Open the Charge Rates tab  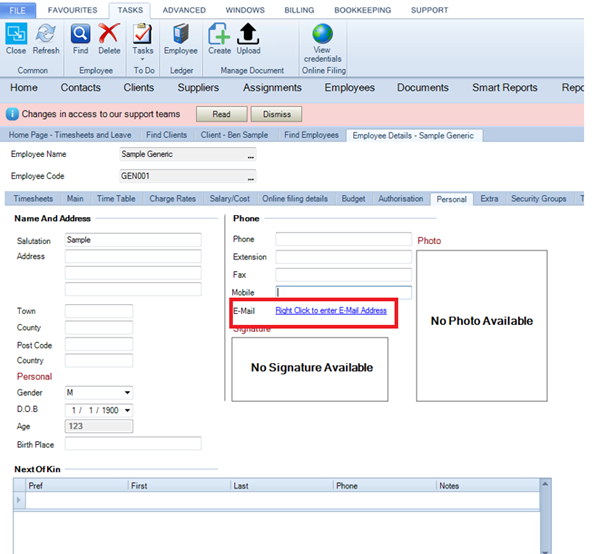coord(172,199)
